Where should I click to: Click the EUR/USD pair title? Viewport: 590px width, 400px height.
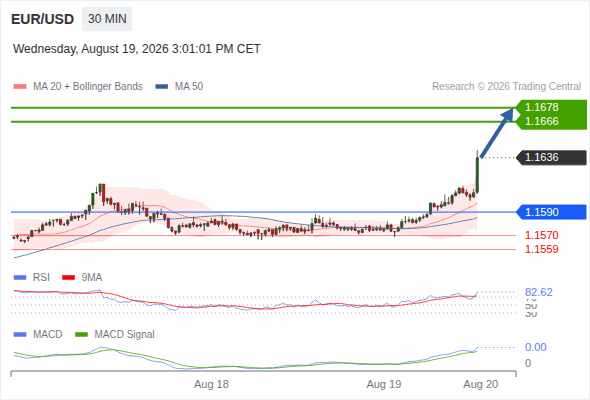point(43,19)
